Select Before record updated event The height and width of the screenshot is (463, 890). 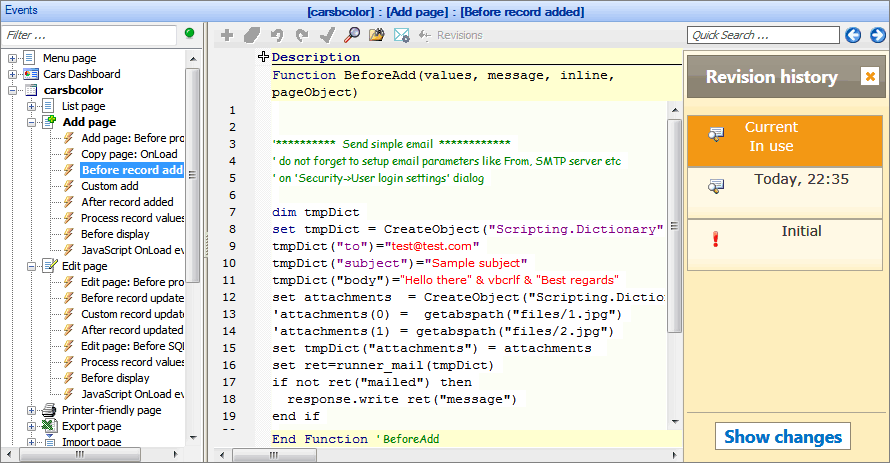click(132, 298)
